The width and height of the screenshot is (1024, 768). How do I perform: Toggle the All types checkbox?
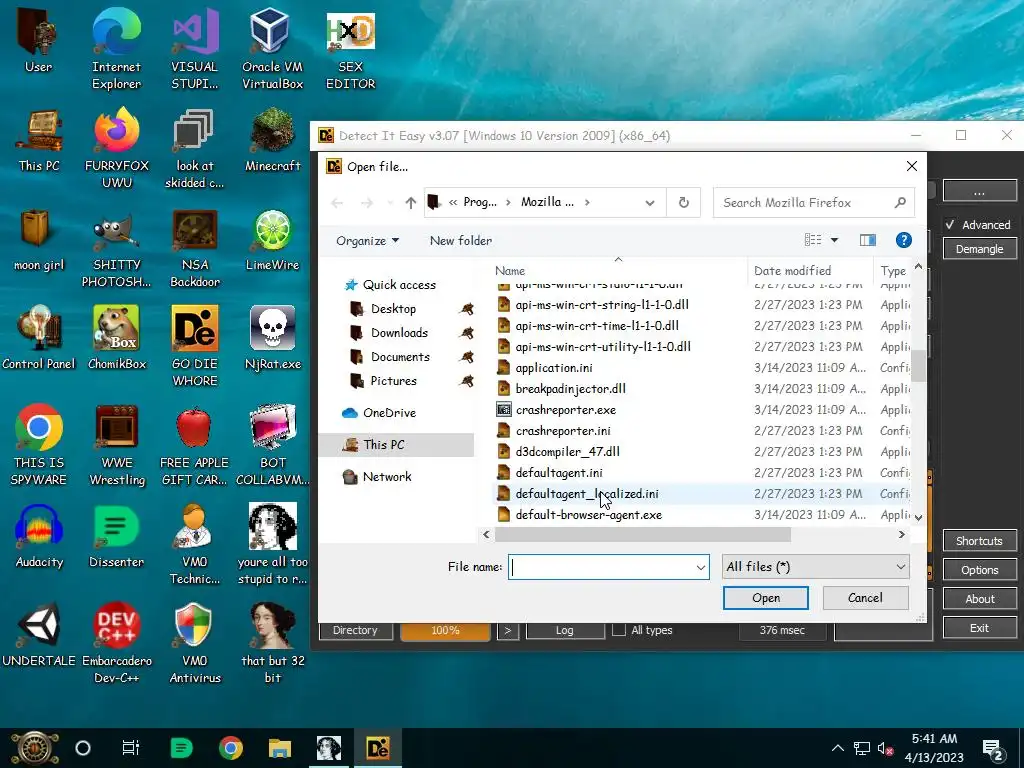pos(619,630)
